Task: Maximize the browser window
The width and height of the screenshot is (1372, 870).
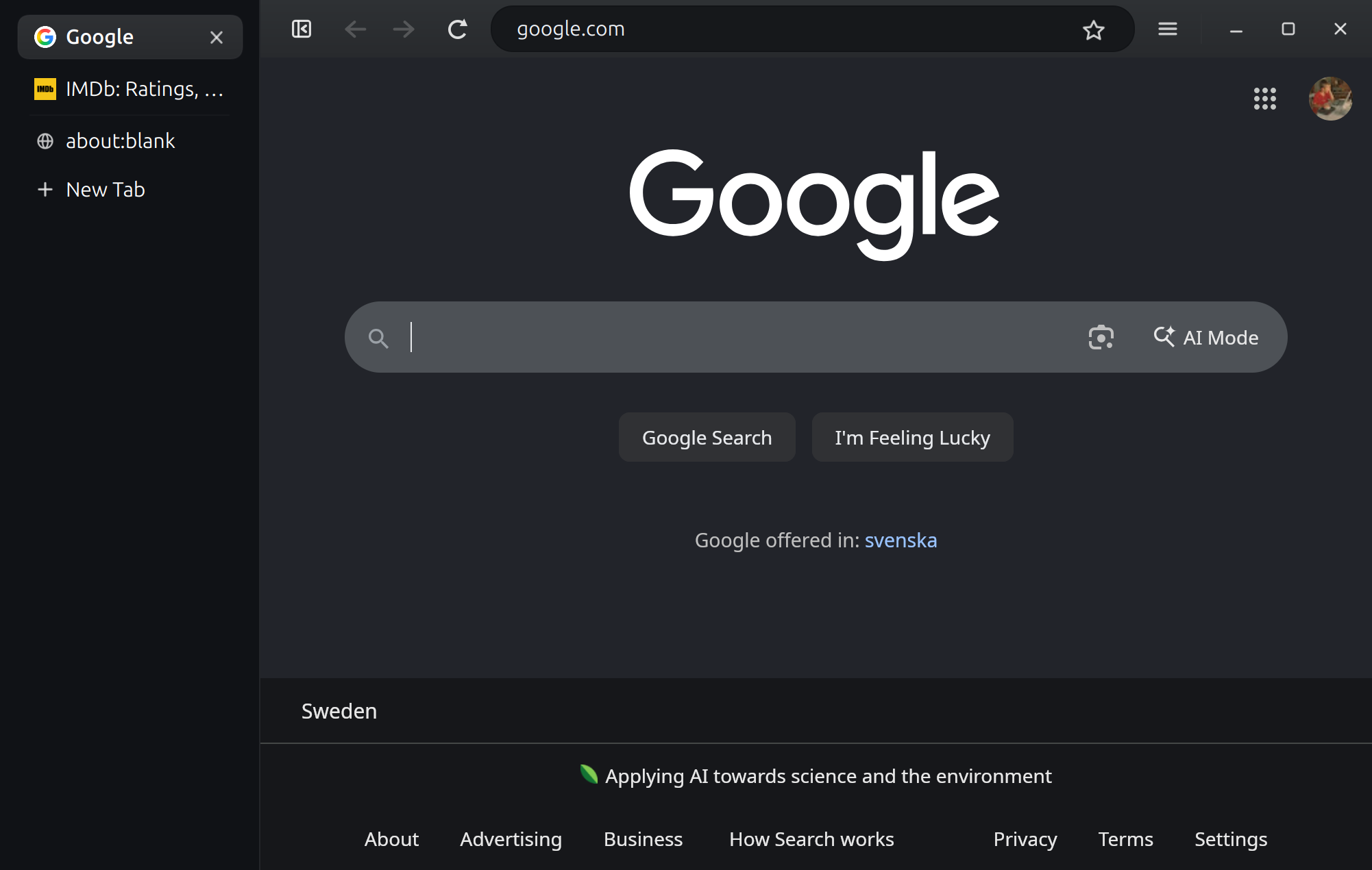Action: 1288,29
